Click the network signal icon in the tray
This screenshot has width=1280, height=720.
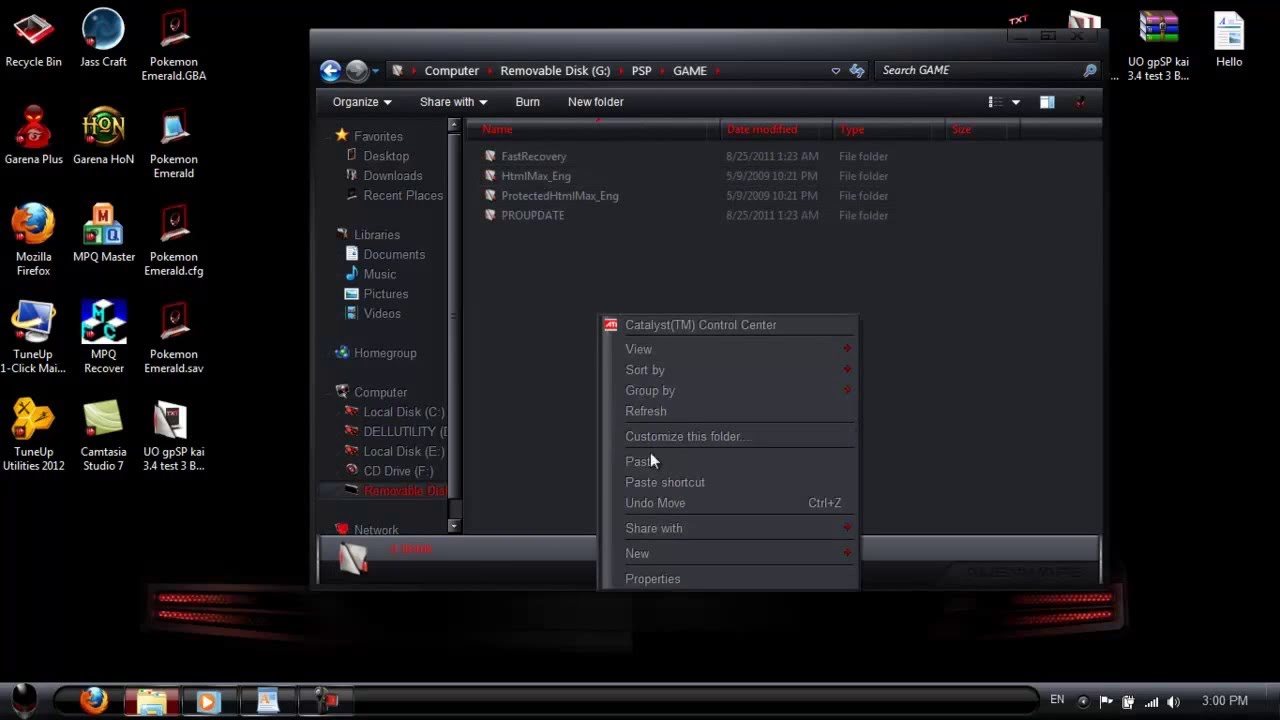(x=1151, y=701)
